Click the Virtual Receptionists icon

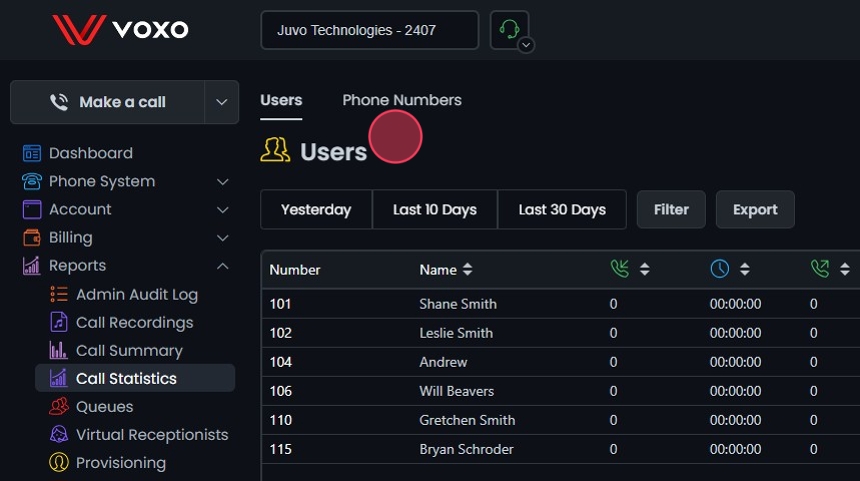59,435
